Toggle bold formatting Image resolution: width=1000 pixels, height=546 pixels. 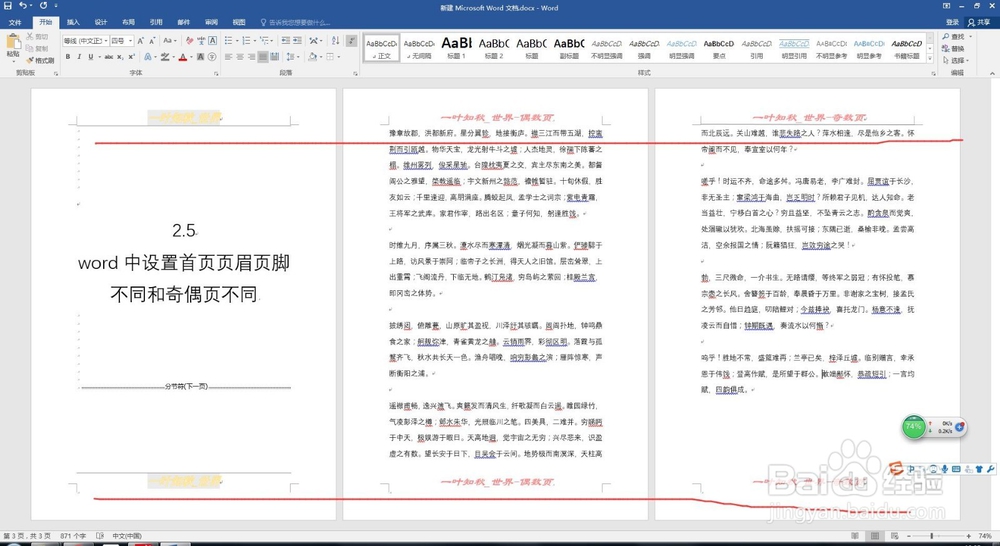[x=68, y=57]
